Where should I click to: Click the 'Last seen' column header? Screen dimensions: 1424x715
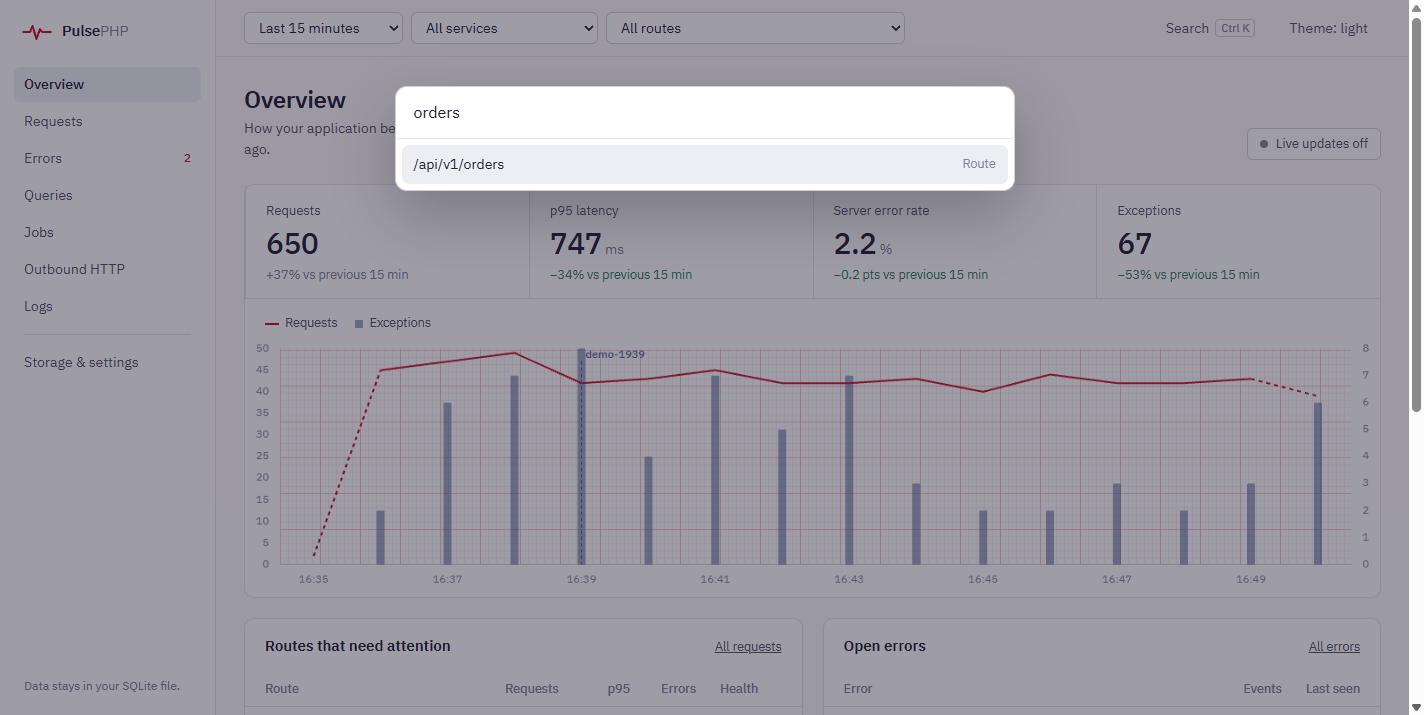click(x=1333, y=689)
